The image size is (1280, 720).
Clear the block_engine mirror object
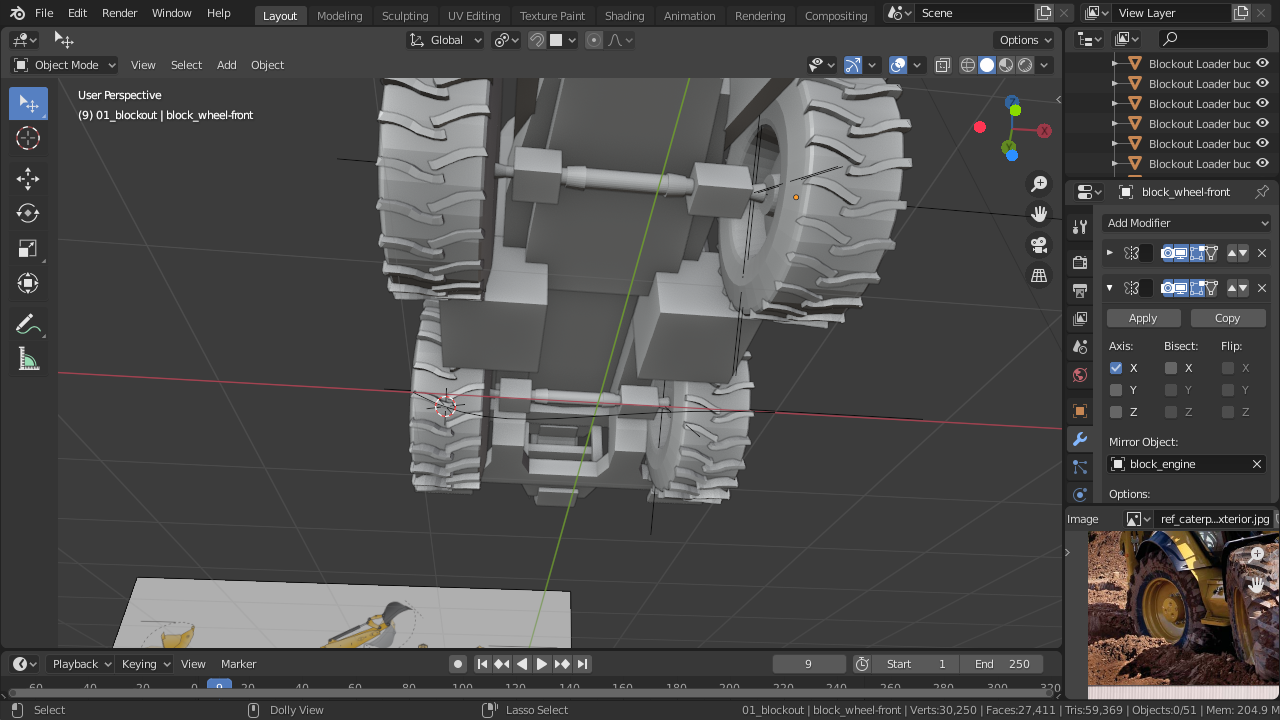coord(1257,464)
